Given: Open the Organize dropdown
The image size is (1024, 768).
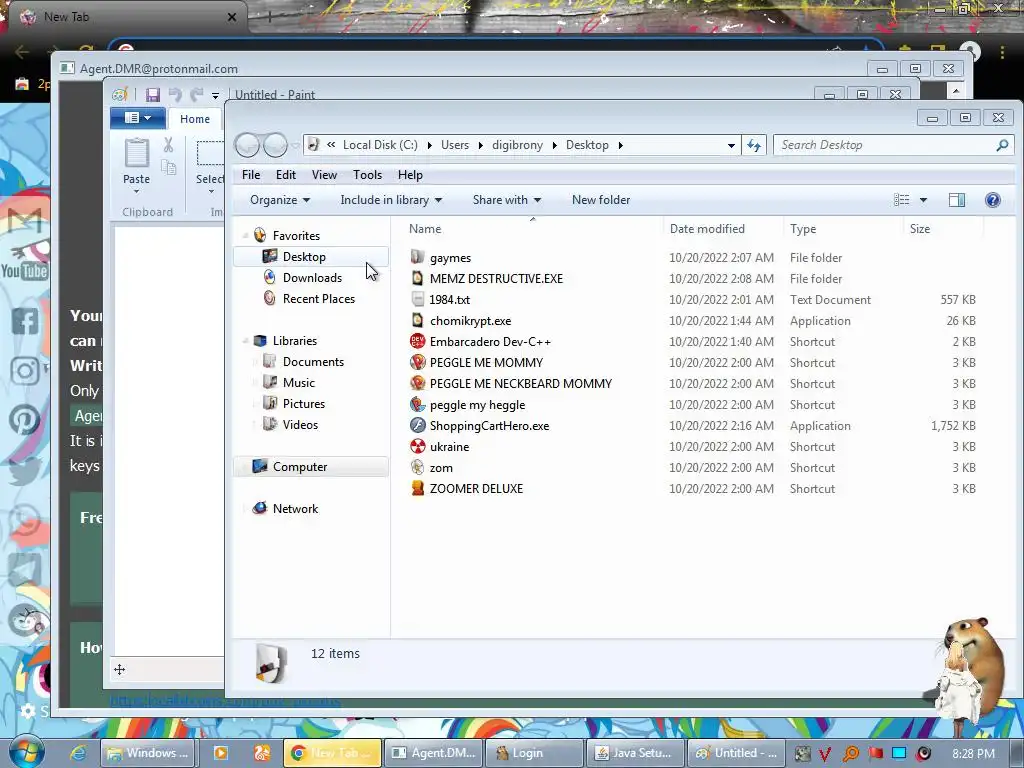Looking at the screenshot, I should [x=280, y=200].
